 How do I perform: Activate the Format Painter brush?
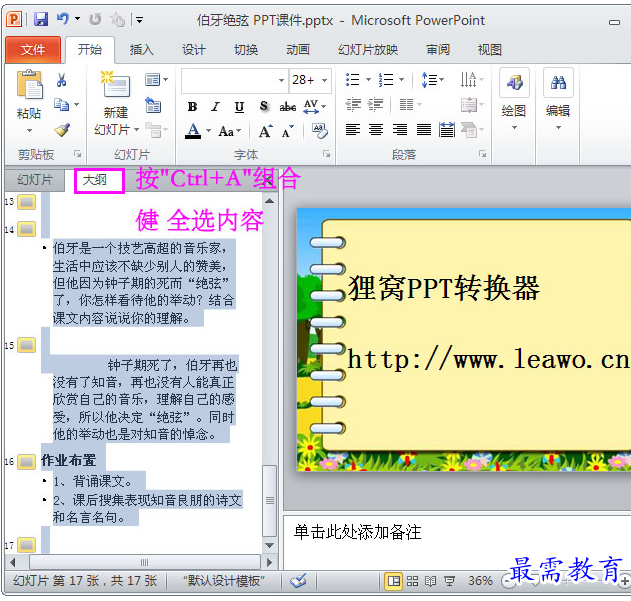(62, 129)
